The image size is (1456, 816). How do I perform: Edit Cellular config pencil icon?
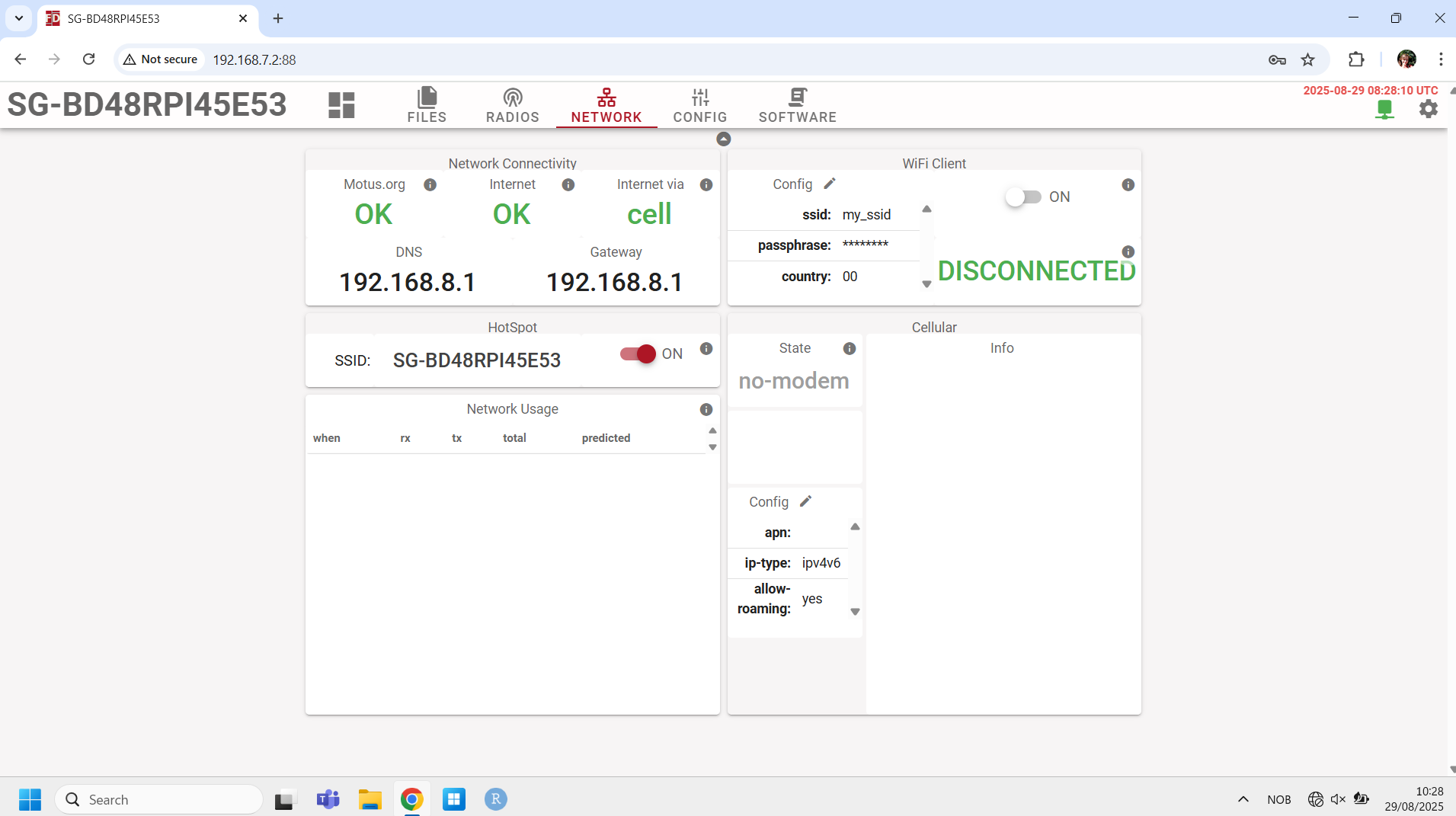coord(805,501)
